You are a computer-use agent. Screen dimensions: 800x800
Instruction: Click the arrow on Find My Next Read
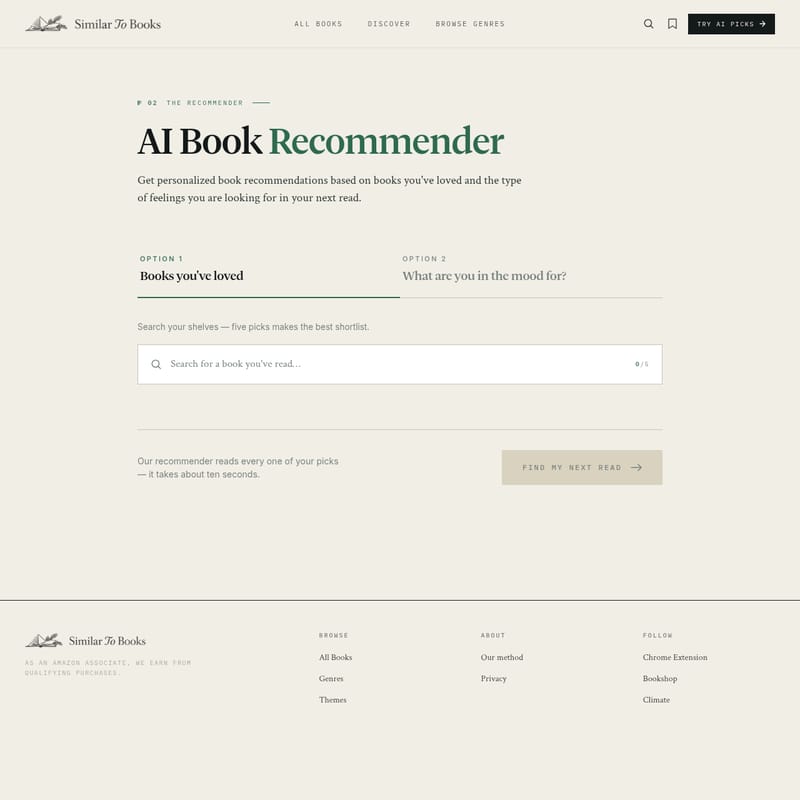636,467
